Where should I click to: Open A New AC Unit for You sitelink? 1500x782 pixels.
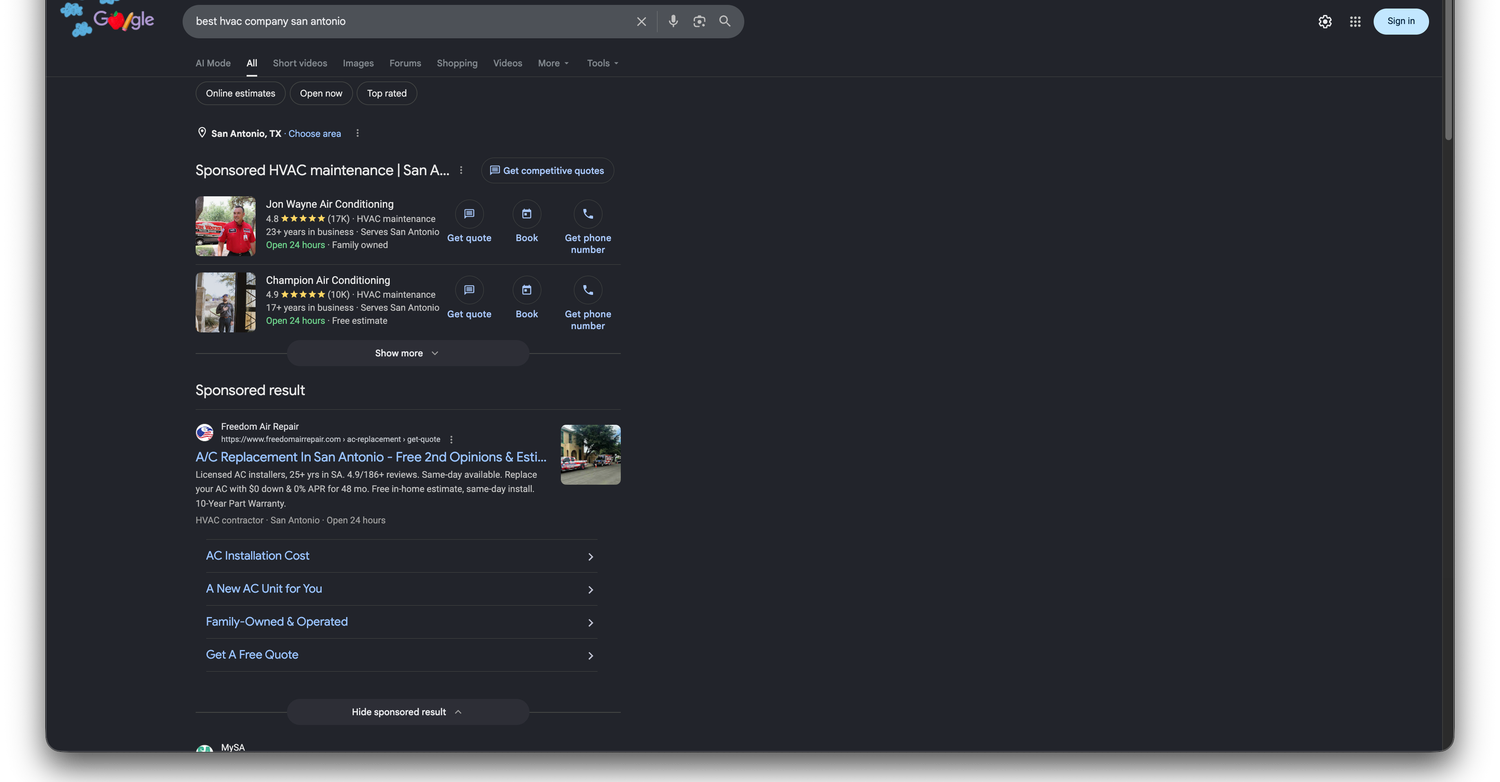[401, 589]
